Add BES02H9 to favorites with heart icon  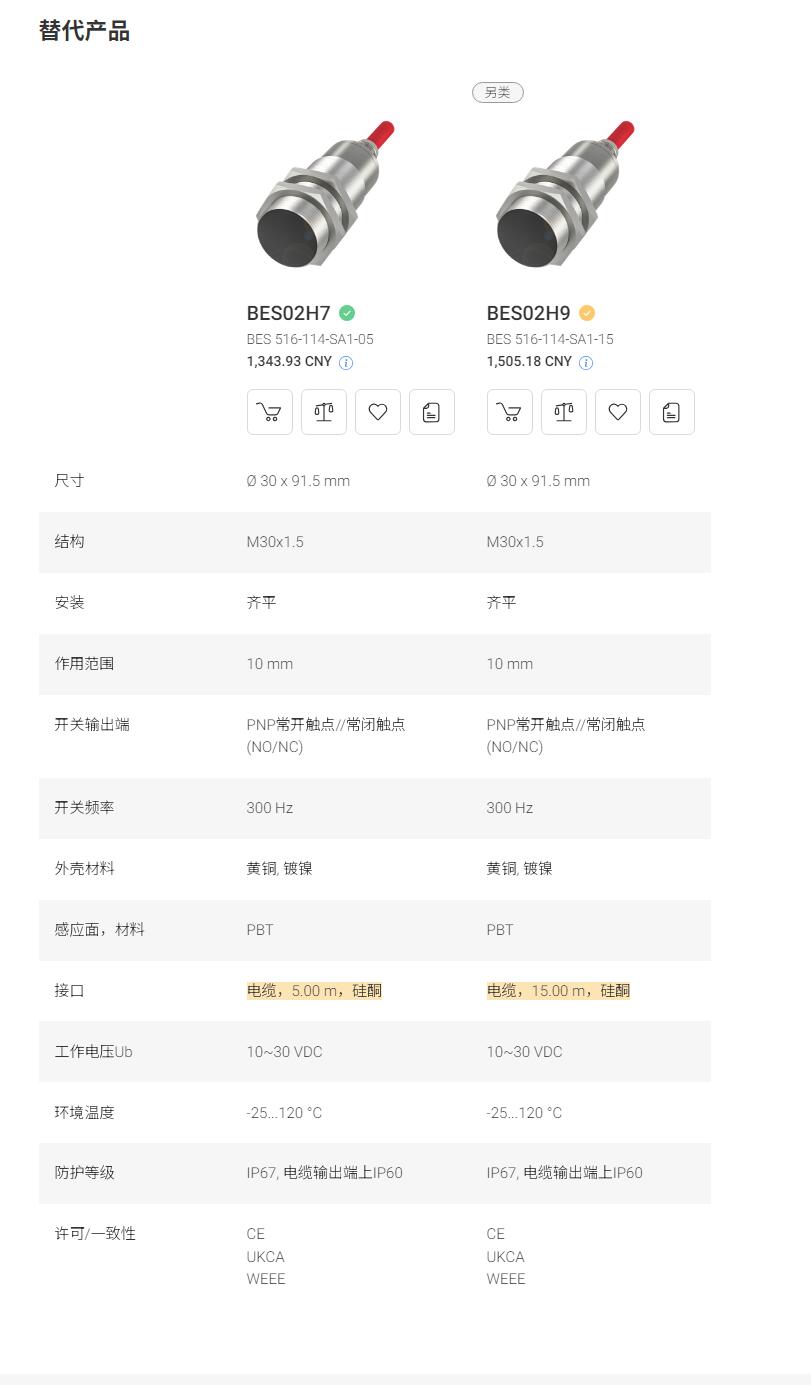(617, 412)
